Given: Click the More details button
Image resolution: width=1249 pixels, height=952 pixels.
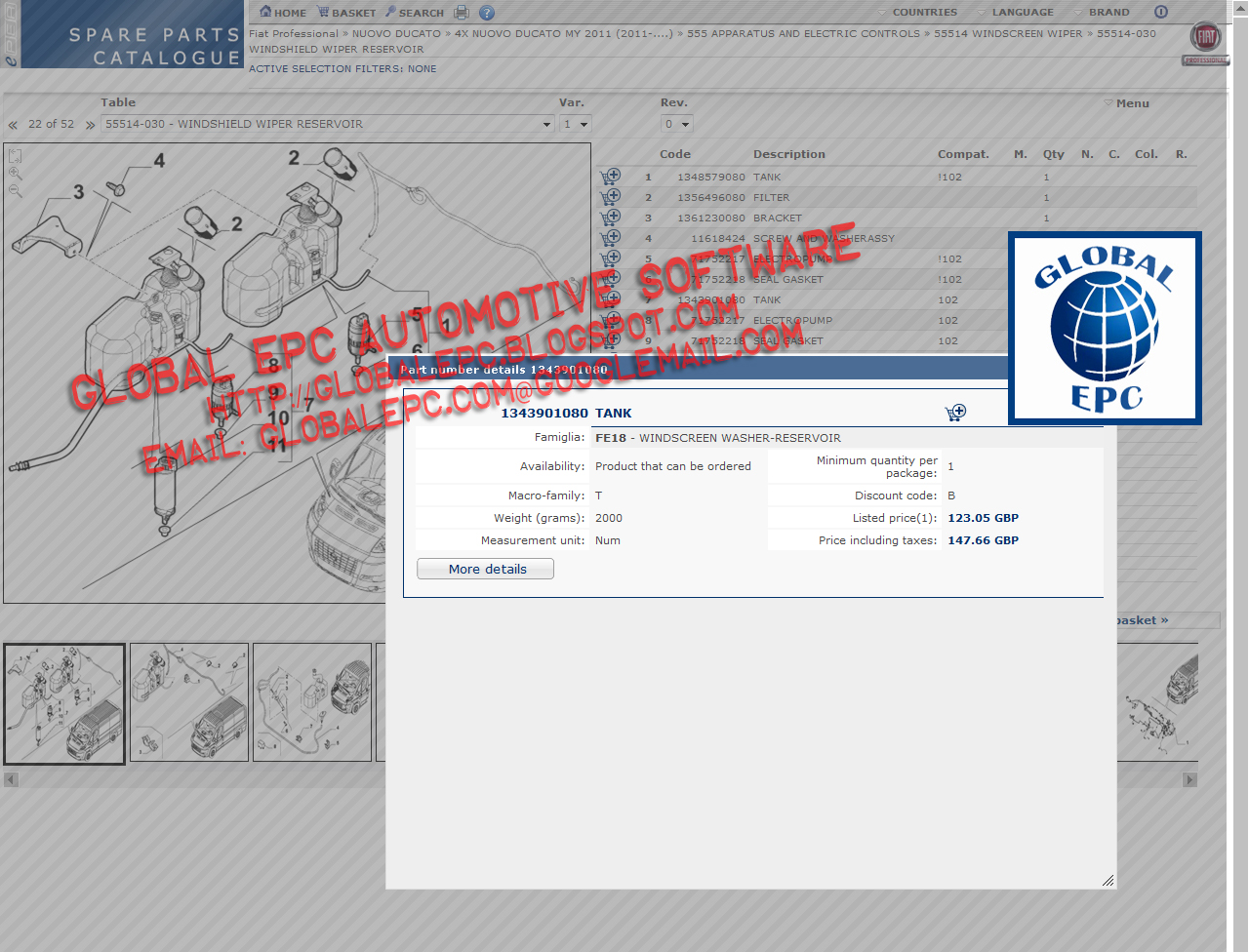Looking at the screenshot, I should [x=486, y=569].
